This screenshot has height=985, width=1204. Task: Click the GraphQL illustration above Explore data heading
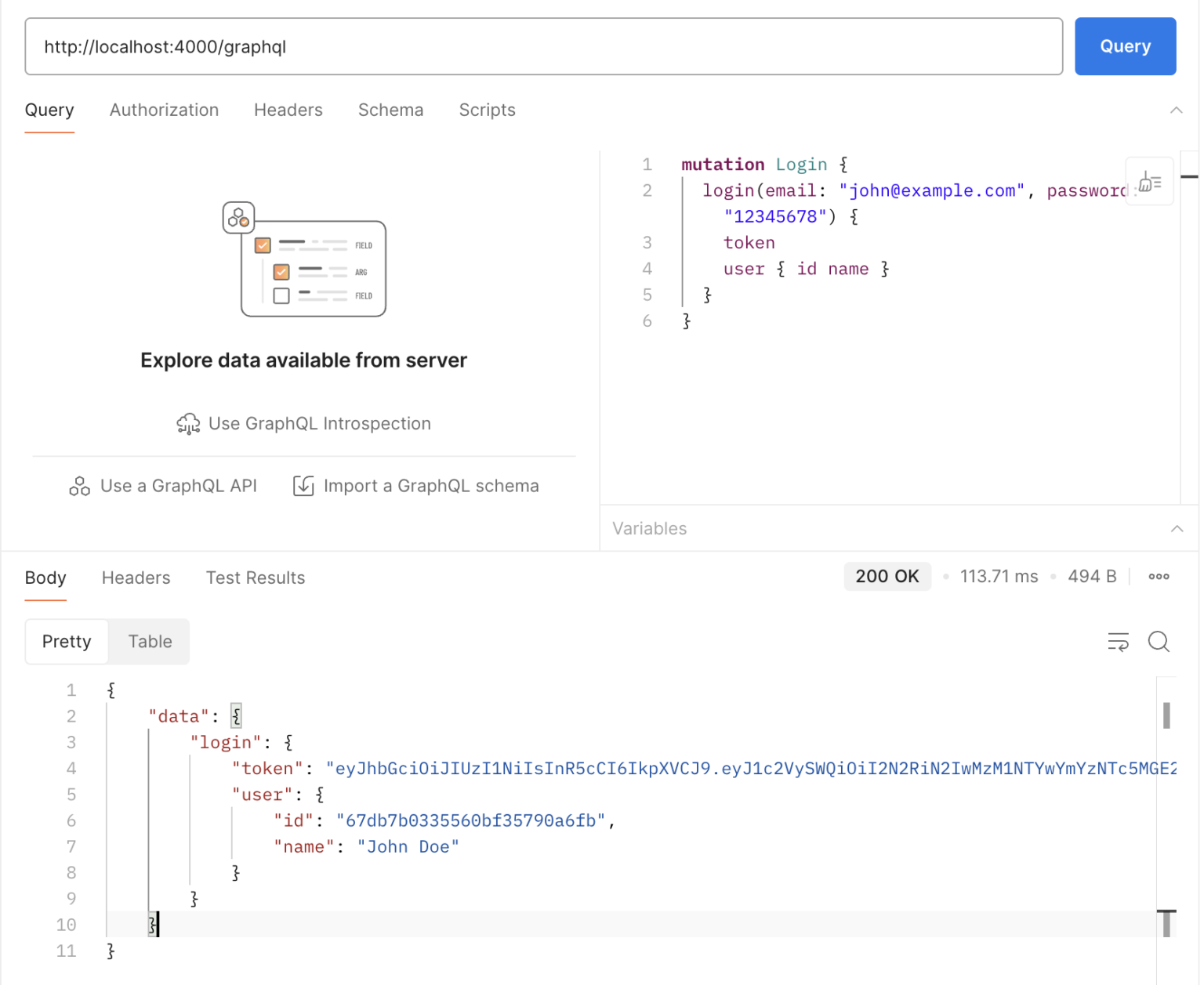point(304,259)
